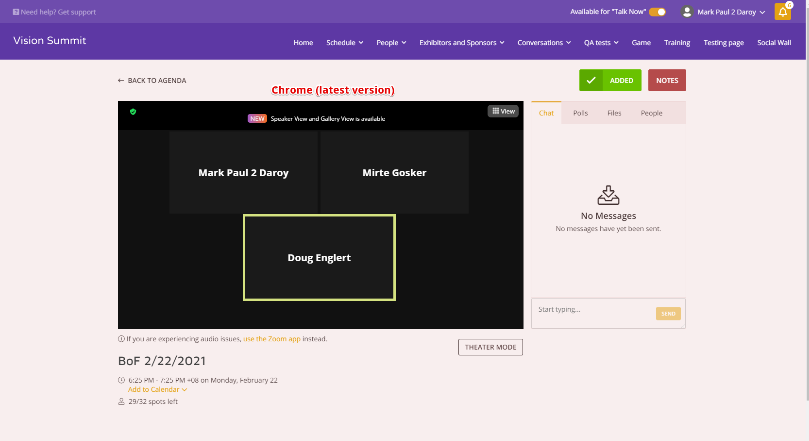The image size is (809, 441).
Task: Click the page vertical scrollbar
Action: click(x=806, y=200)
